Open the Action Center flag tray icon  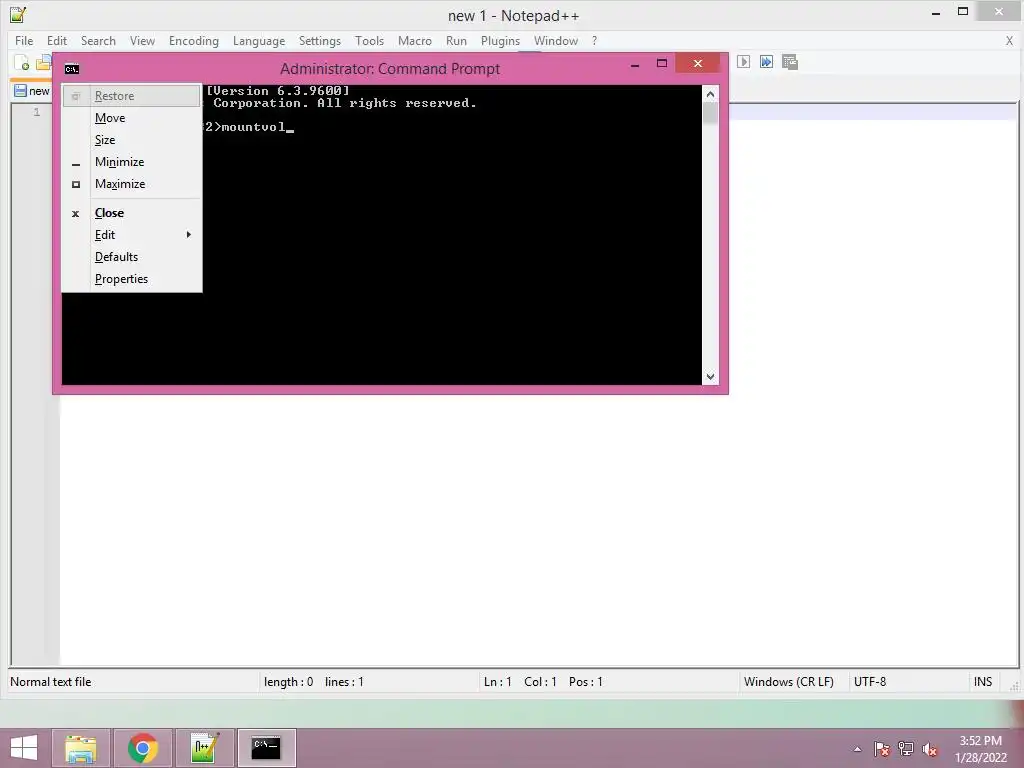tap(882, 749)
